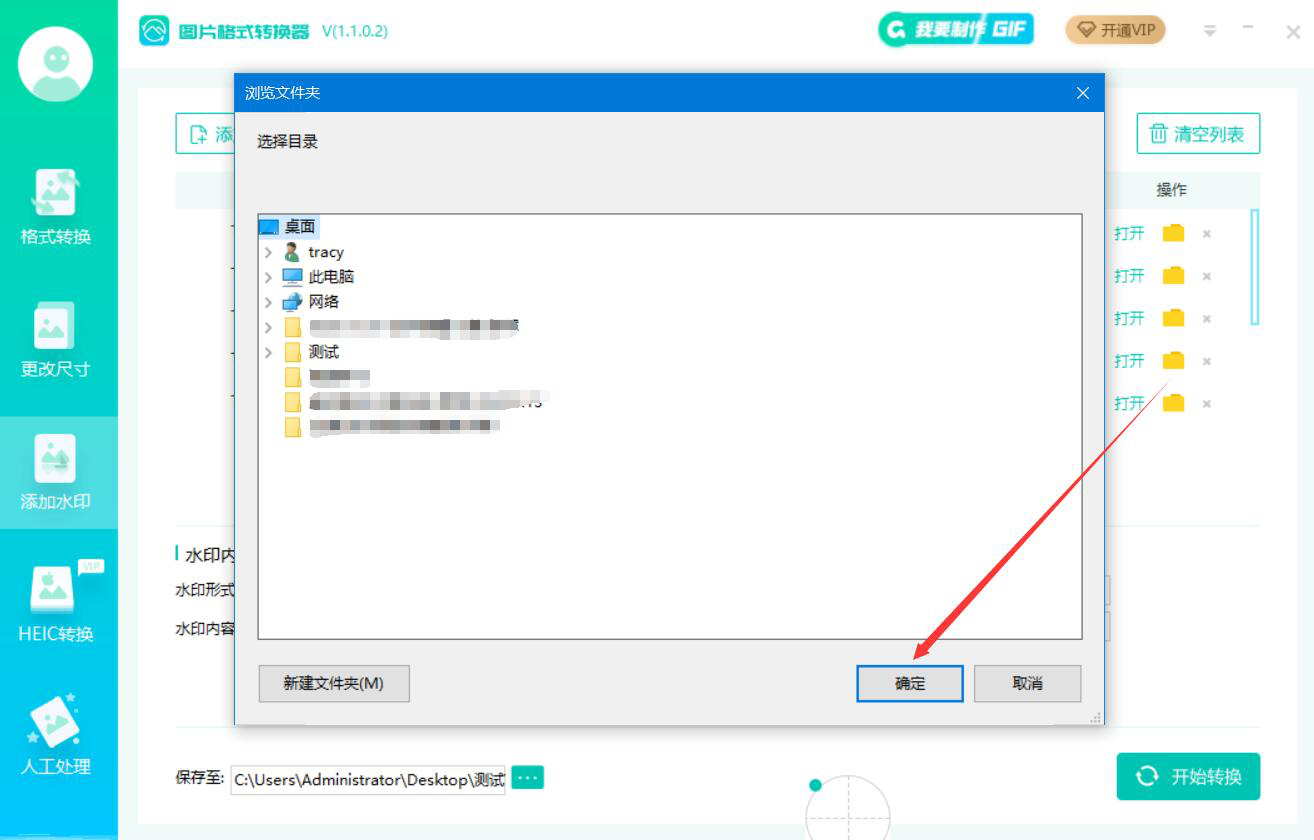This screenshot has height=840, width=1314.
Task: Expand the 网络 tree node
Action: coord(268,302)
